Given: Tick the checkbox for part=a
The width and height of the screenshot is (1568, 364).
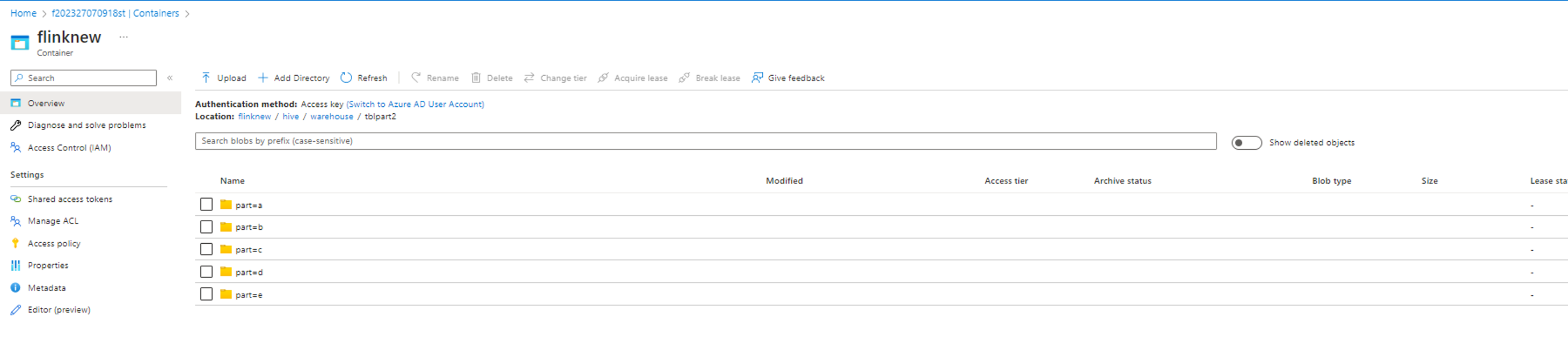Looking at the screenshot, I should 206,205.
